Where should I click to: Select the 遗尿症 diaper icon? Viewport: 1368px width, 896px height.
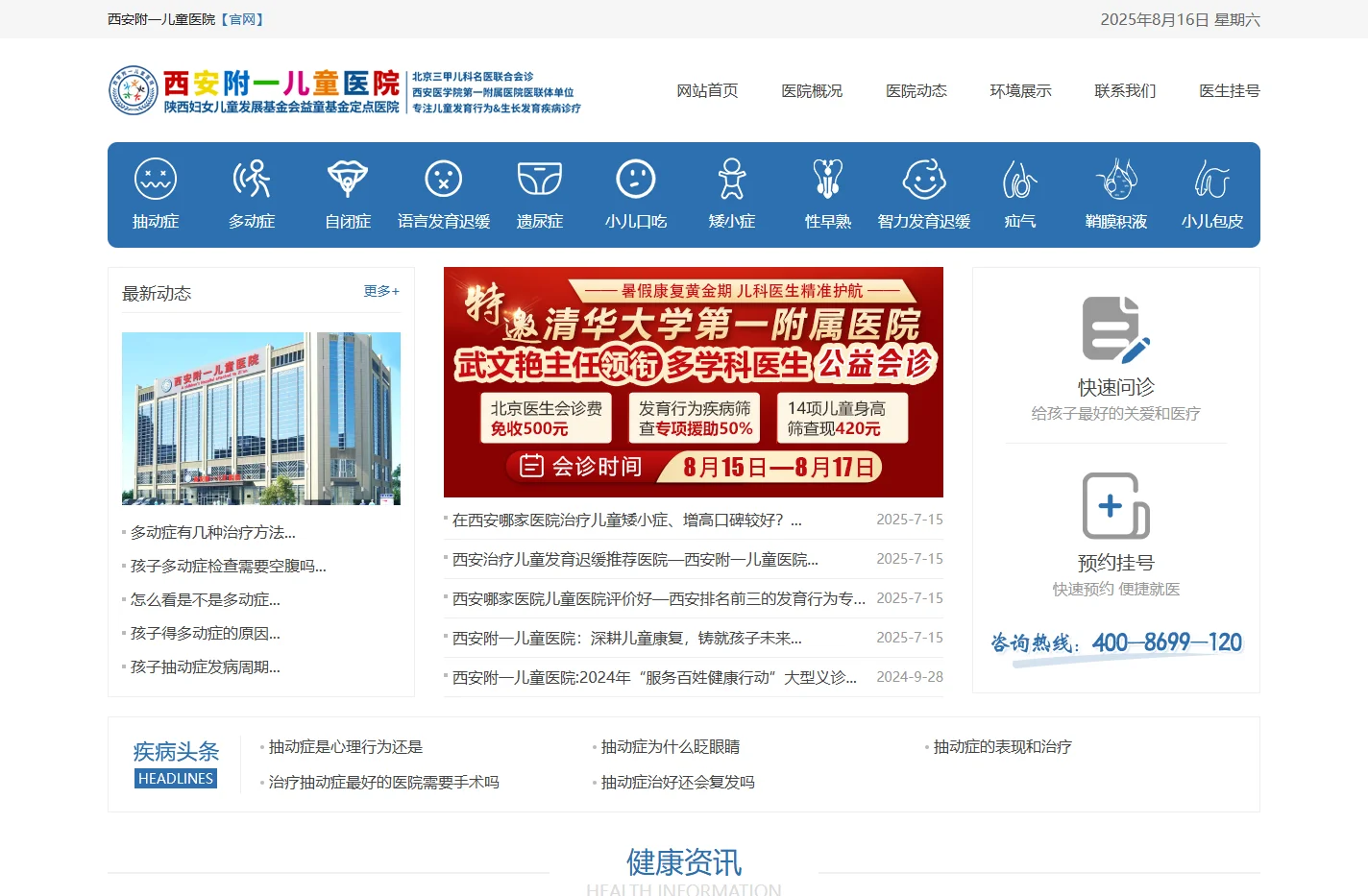pos(540,180)
